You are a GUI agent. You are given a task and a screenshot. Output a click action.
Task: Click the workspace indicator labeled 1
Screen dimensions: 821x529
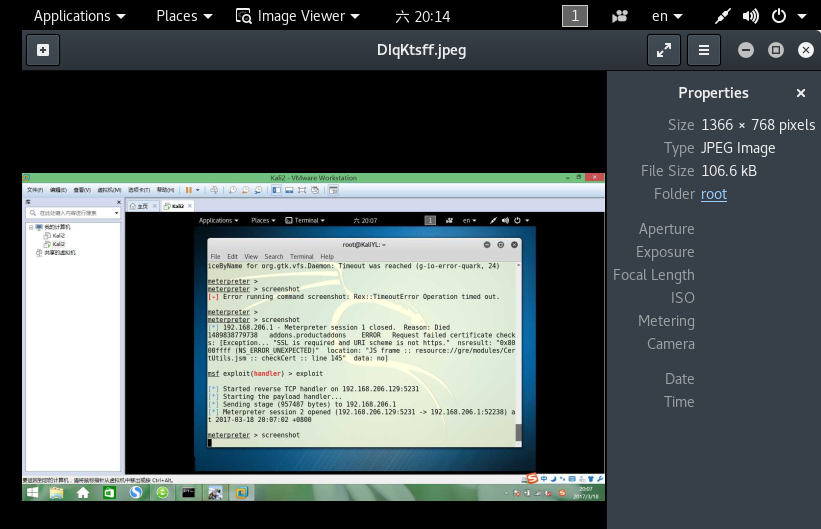(x=575, y=16)
